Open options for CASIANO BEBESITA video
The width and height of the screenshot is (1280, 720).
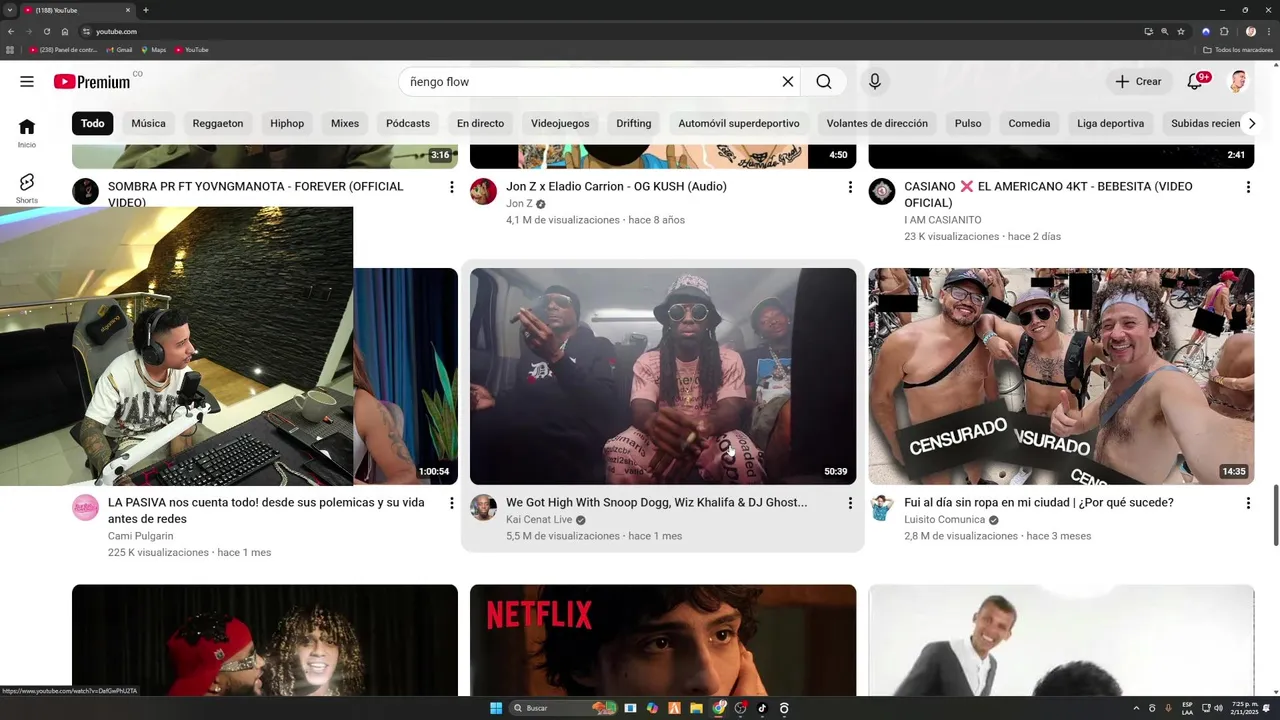1248,187
